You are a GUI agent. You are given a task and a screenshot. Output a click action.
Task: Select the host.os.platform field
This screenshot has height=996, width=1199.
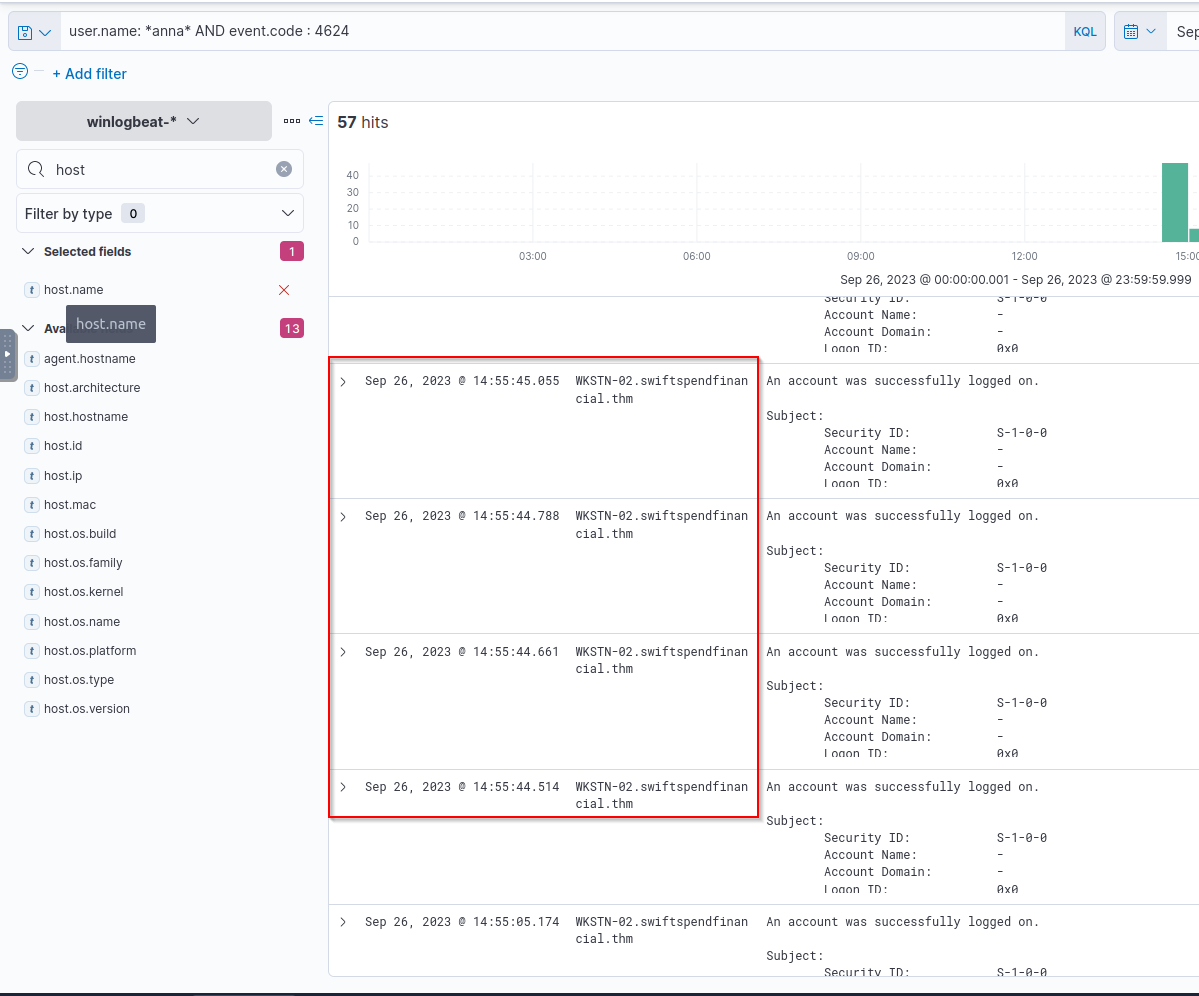pyautogui.click(x=90, y=651)
